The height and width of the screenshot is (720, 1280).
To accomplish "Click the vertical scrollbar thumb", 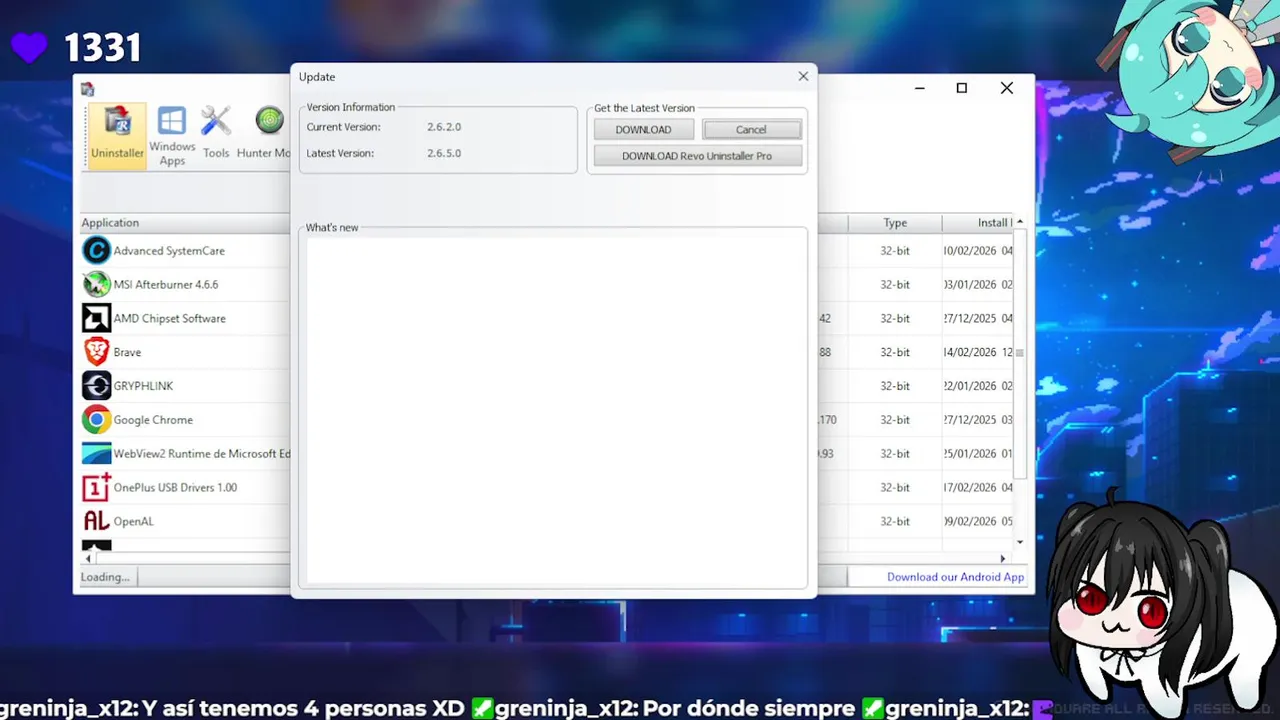I will click(x=1020, y=353).
